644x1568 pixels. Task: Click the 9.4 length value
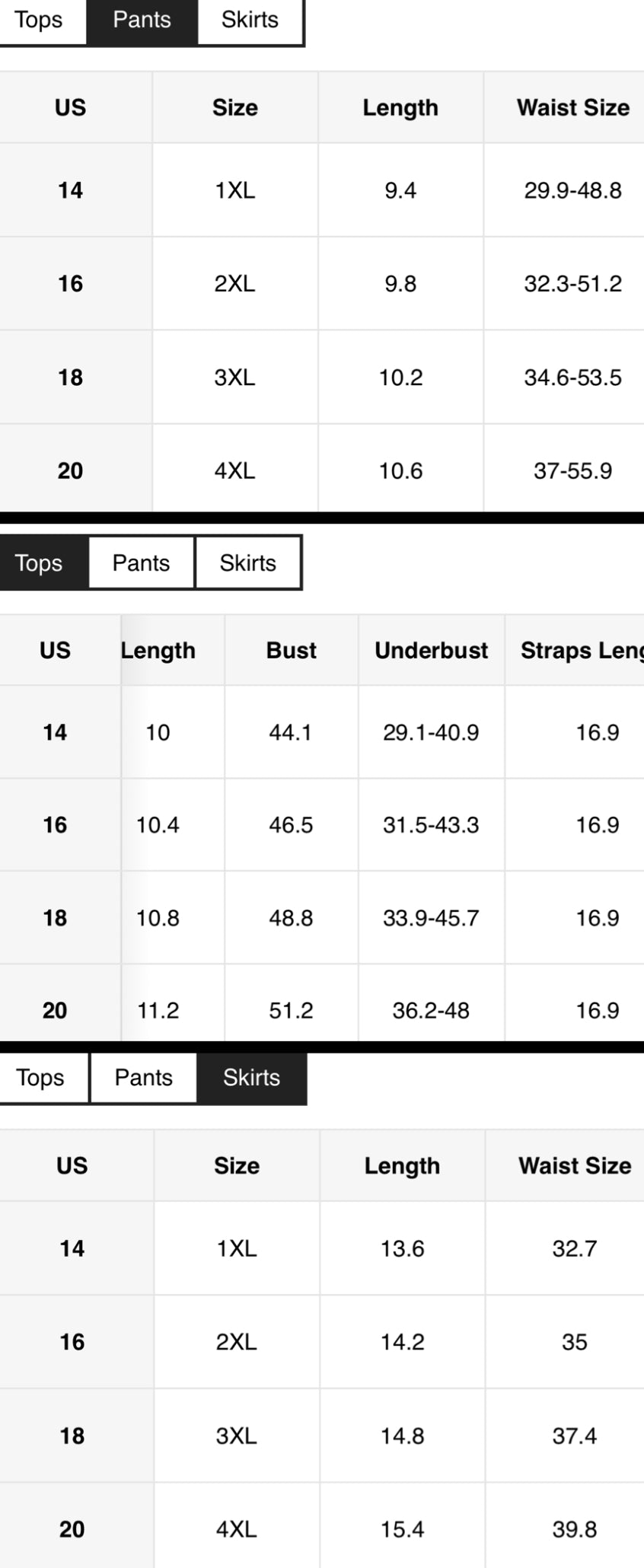pos(400,190)
